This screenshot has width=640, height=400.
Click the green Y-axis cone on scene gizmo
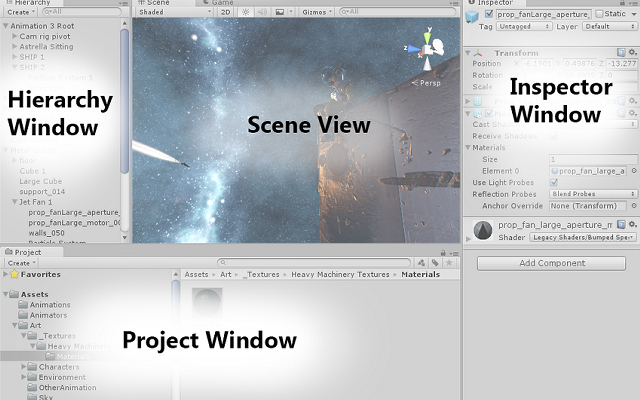tap(427, 38)
